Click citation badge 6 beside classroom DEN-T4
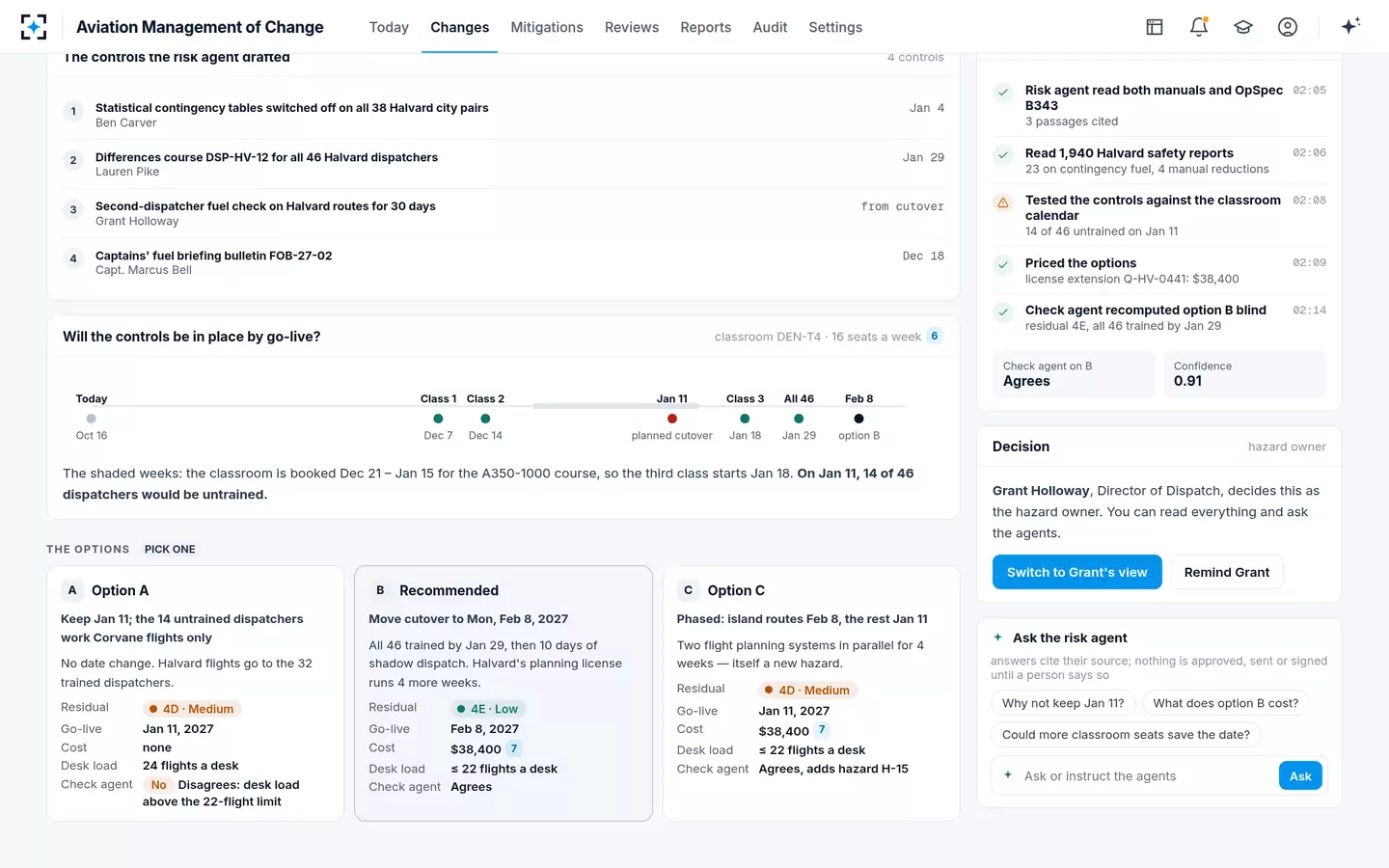Image resolution: width=1389 pixels, height=868 pixels. pos(934,336)
